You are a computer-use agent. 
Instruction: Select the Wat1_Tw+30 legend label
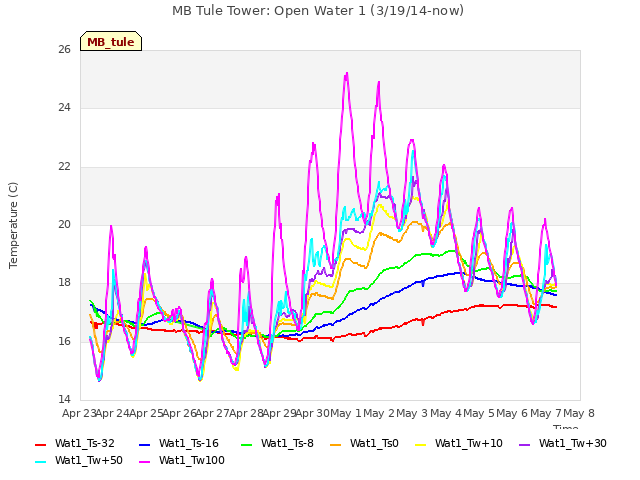click(x=572, y=444)
